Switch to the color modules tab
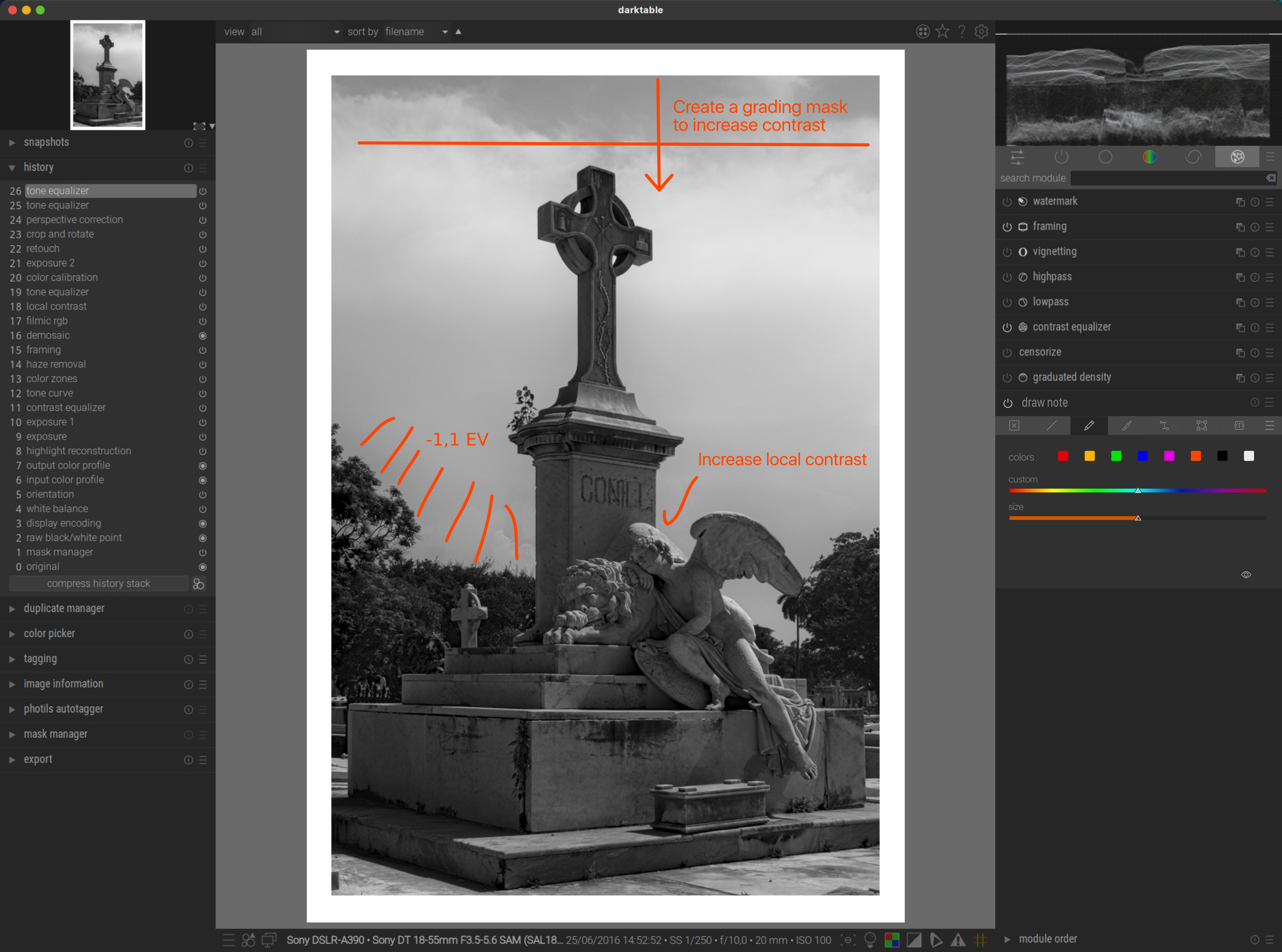1282x952 pixels. tap(1149, 157)
